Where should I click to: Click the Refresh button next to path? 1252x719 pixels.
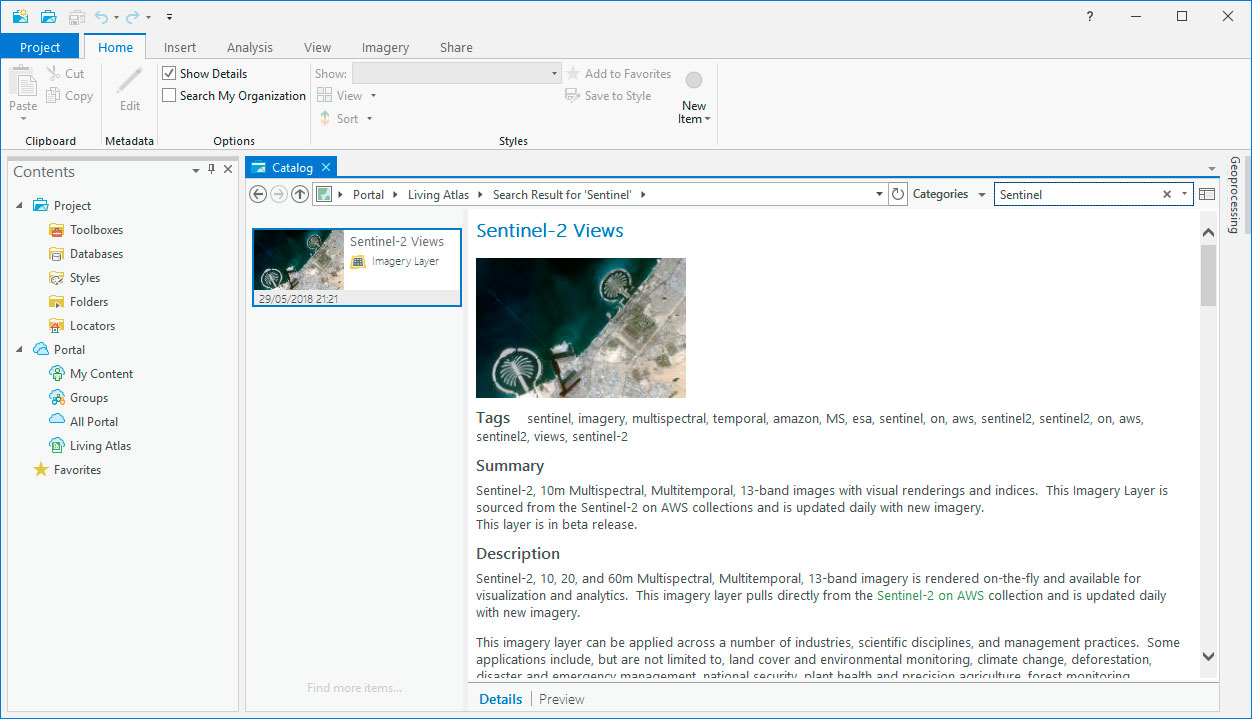point(898,194)
